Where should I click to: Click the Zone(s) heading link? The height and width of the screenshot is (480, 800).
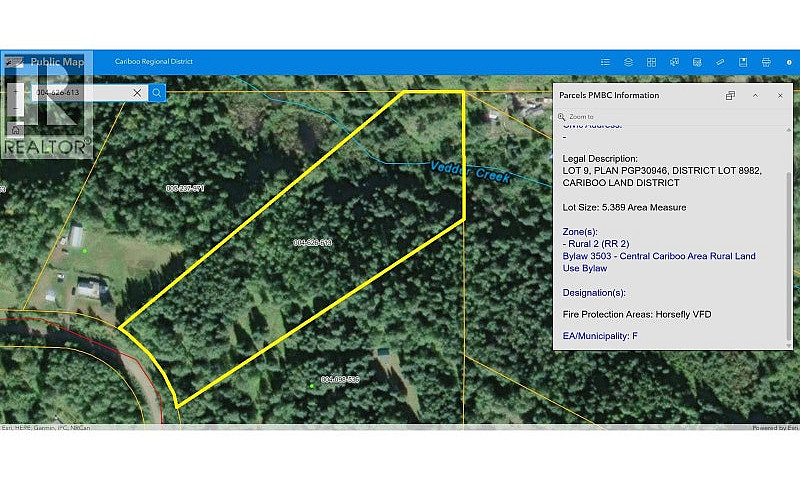580,232
